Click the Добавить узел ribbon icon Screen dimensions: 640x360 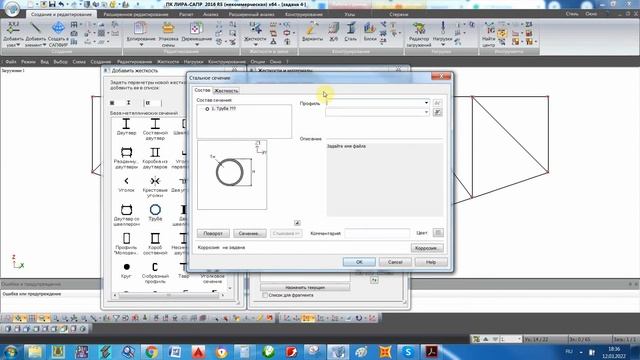(13, 28)
